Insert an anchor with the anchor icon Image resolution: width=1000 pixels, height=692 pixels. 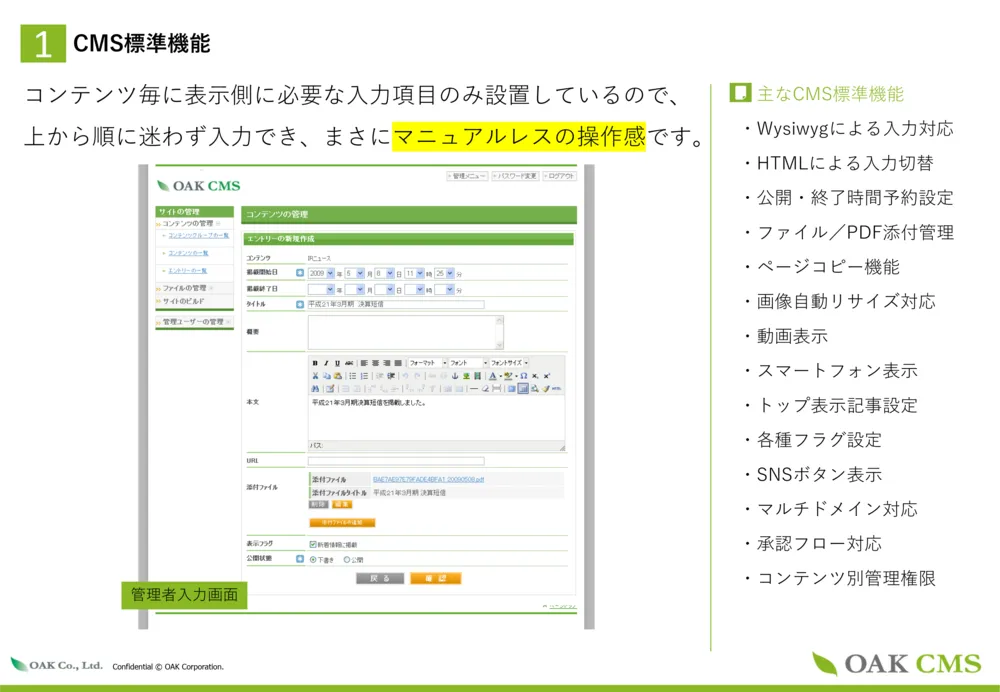coord(455,376)
